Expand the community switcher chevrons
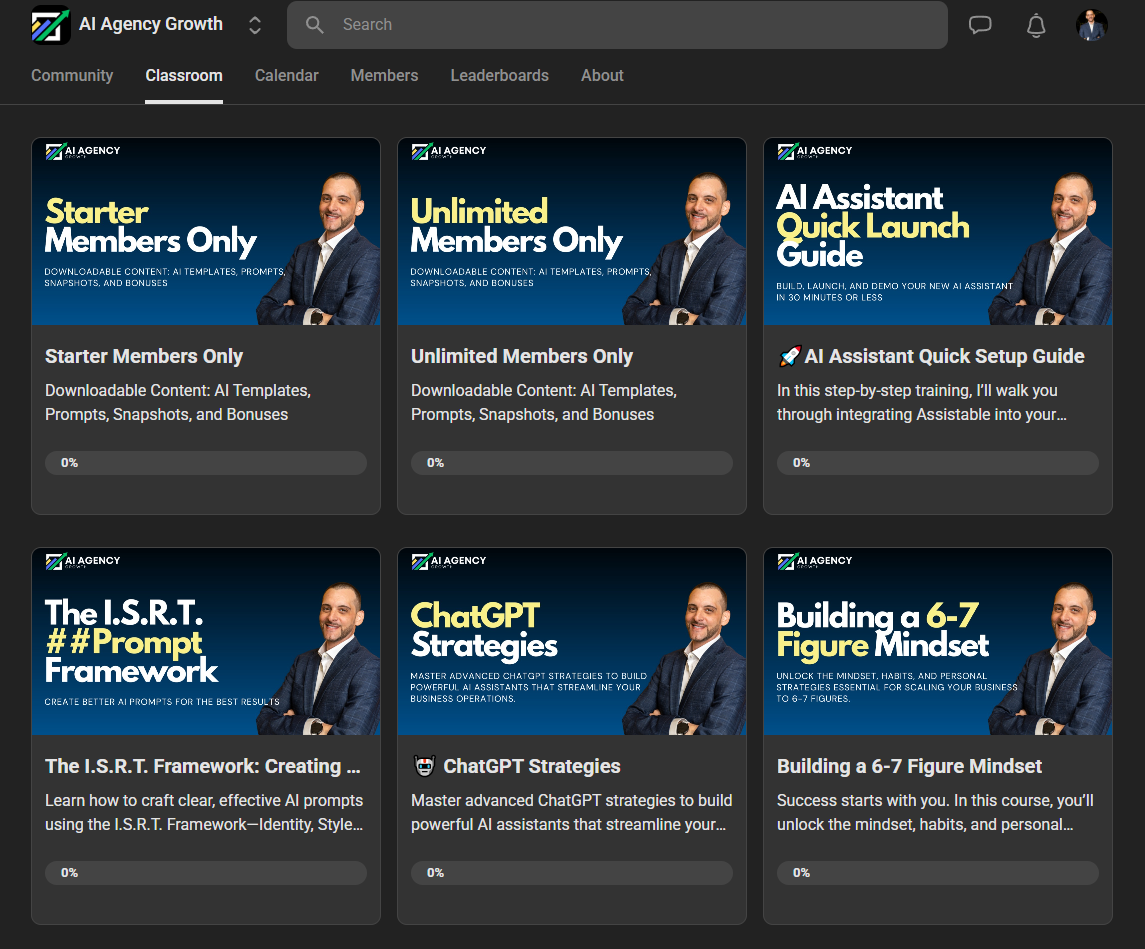 click(x=255, y=25)
